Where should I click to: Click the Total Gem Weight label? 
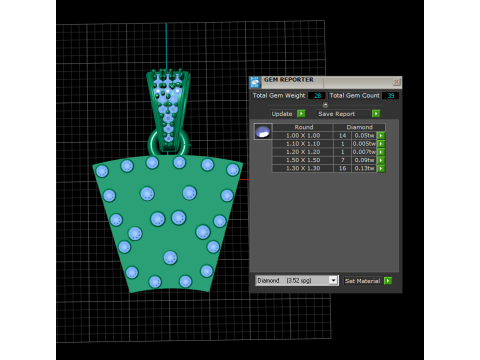pos(279,96)
